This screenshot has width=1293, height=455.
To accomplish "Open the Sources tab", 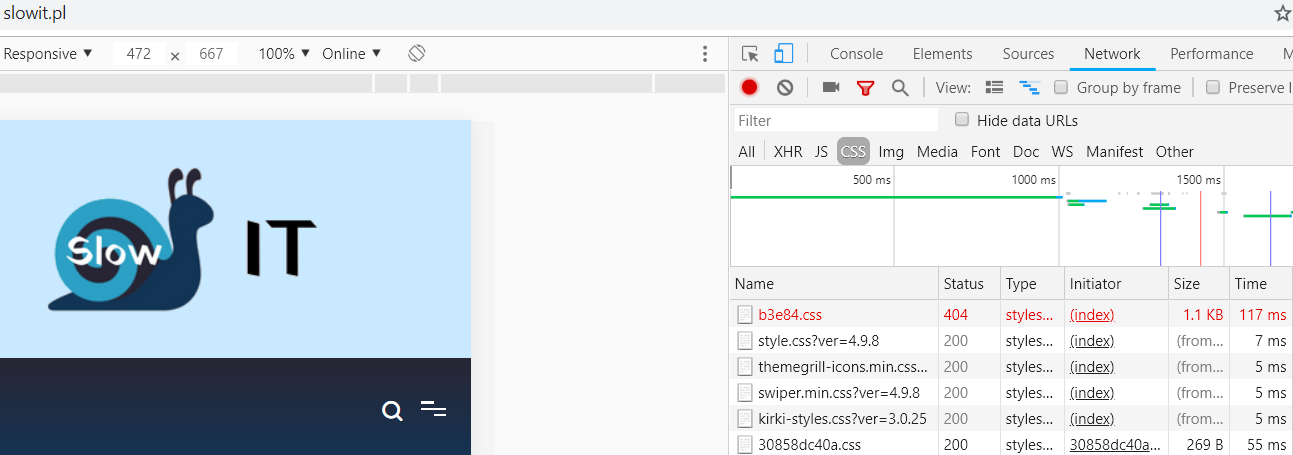I will 1028,54.
